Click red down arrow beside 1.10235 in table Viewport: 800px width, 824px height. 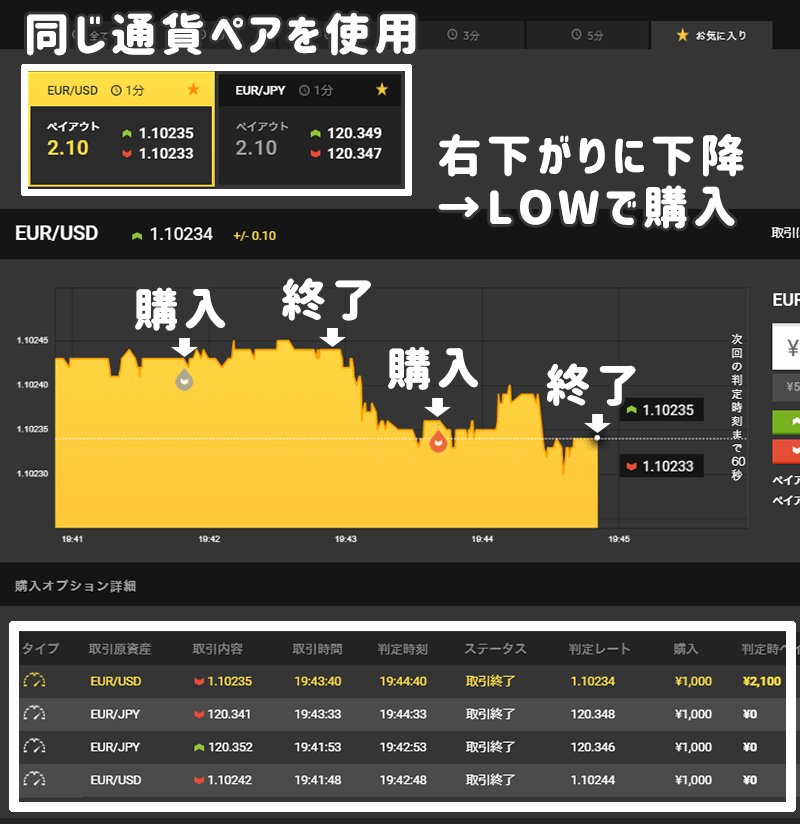(x=199, y=682)
